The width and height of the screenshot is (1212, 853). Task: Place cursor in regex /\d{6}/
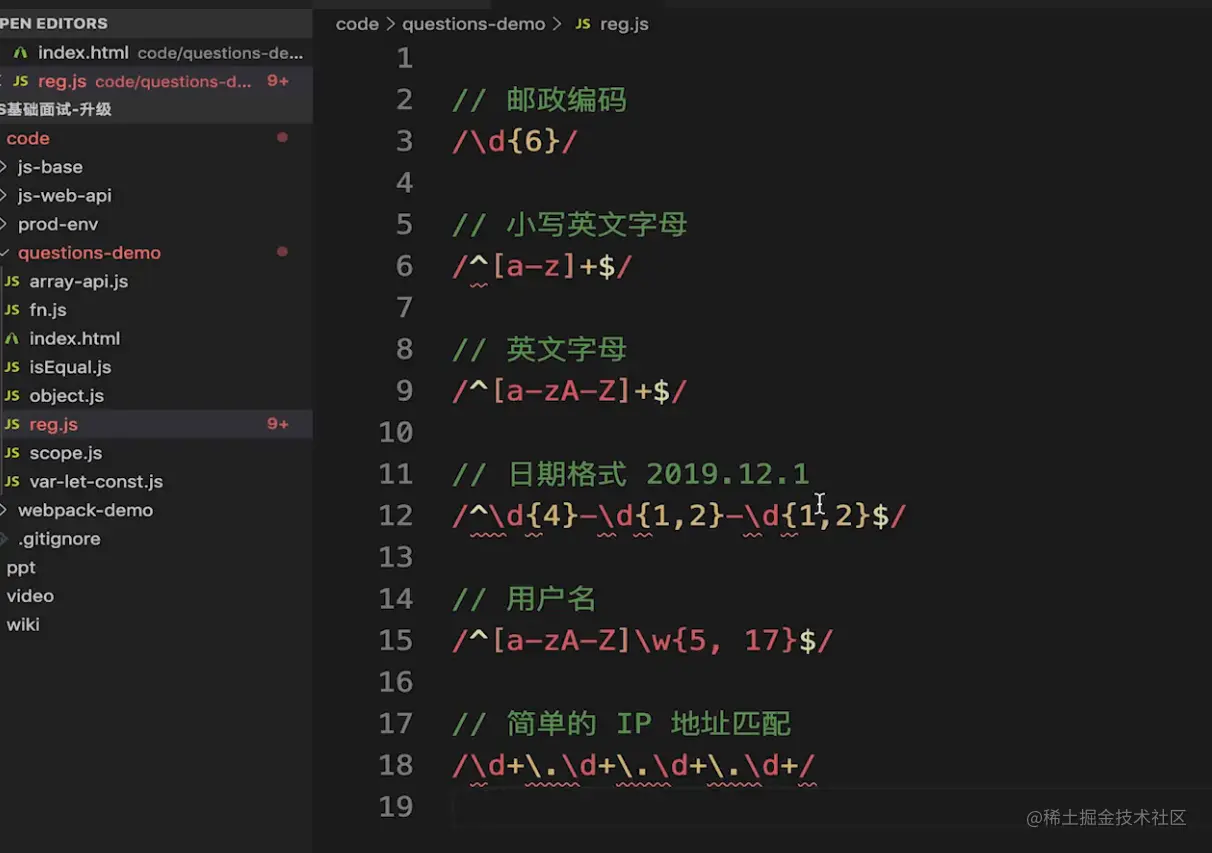[x=515, y=142]
